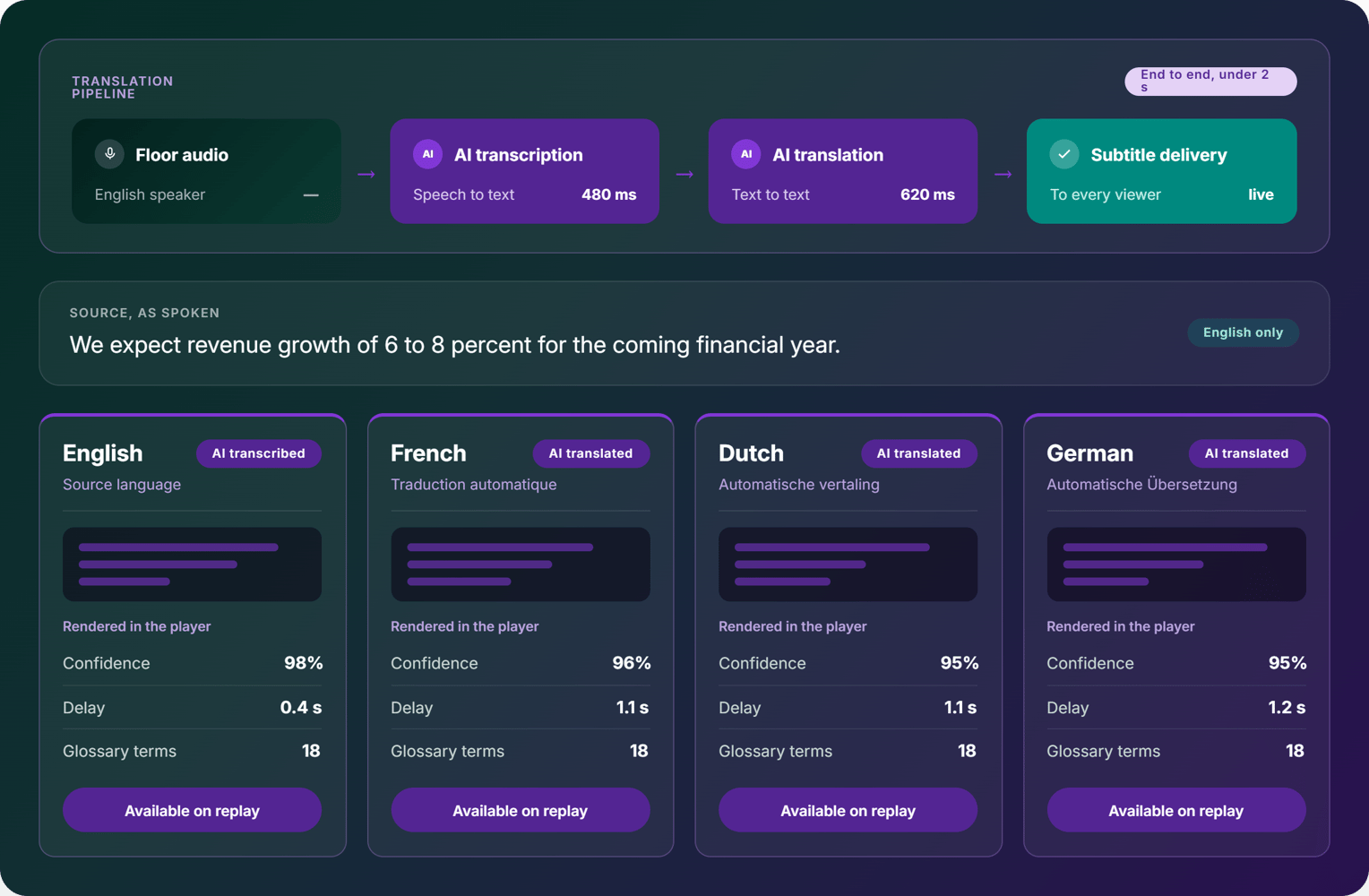Viewport: 1369px width, 896px height.
Task: Toggle the English only pill
Action: (1243, 332)
